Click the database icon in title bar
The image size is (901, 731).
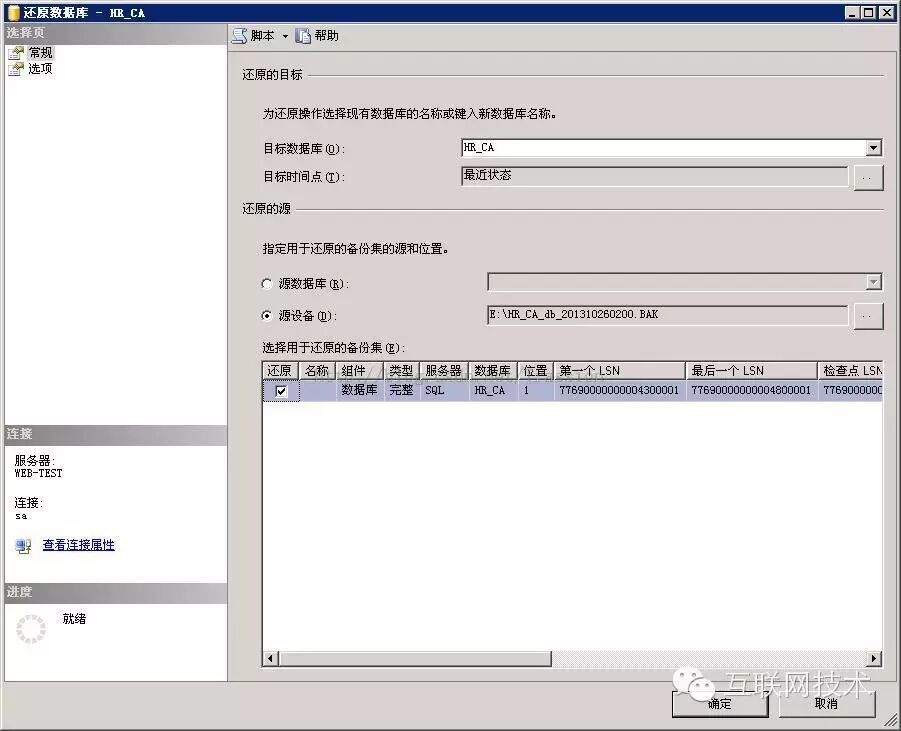(x=14, y=12)
